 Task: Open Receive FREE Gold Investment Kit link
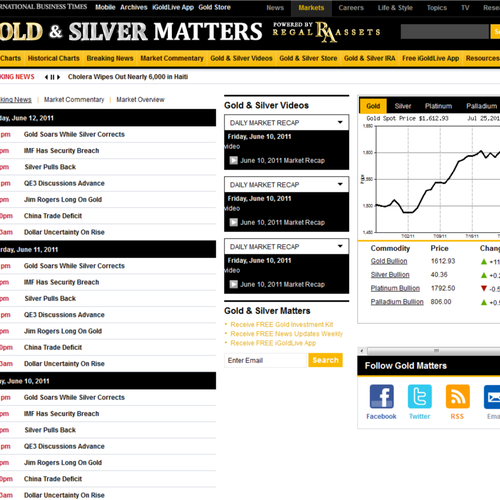coord(282,324)
